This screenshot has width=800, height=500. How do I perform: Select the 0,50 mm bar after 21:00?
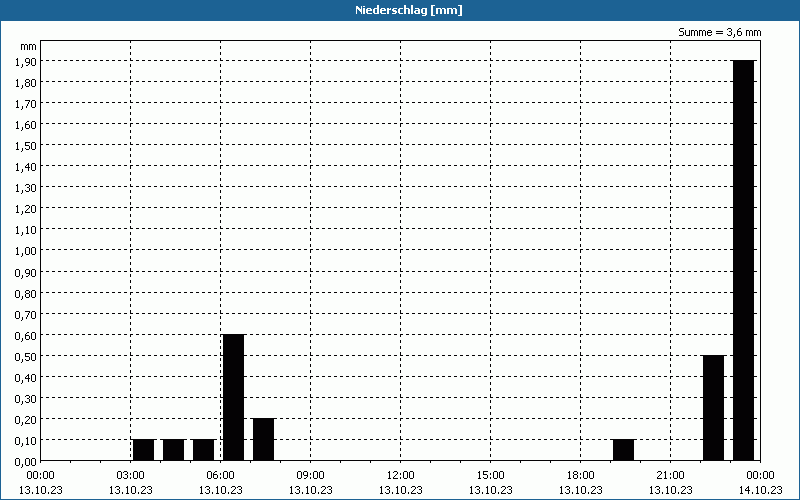(x=713, y=408)
